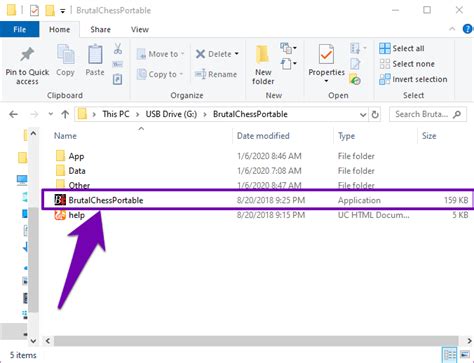
Task: Click navigation pane scroll down arrow
Action: pyautogui.click(x=33, y=341)
